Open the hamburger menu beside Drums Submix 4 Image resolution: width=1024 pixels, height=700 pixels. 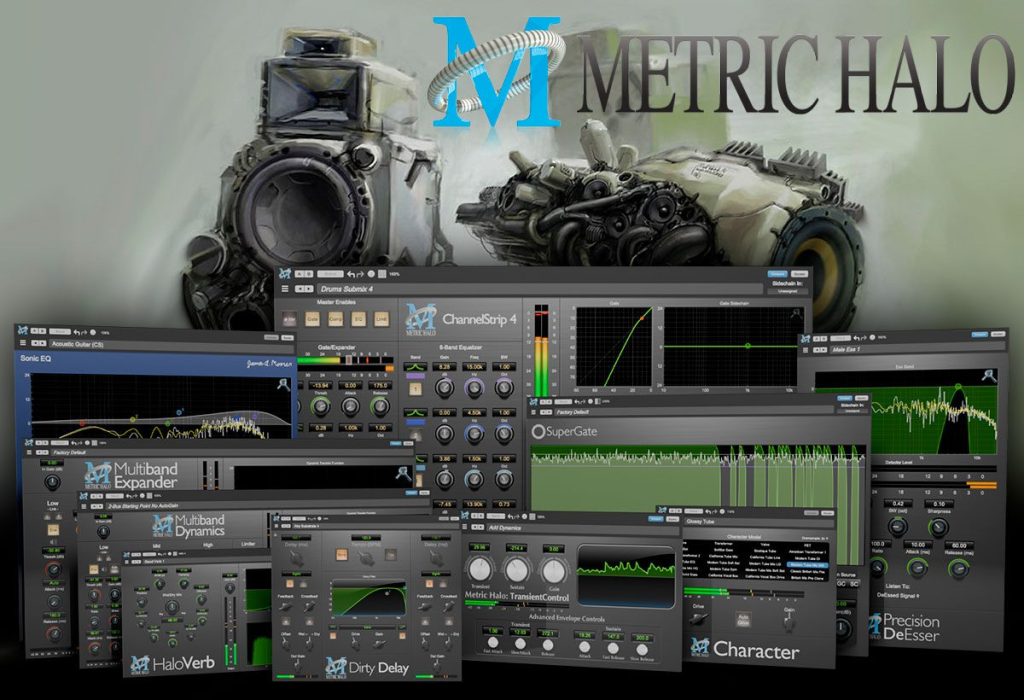tap(284, 289)
